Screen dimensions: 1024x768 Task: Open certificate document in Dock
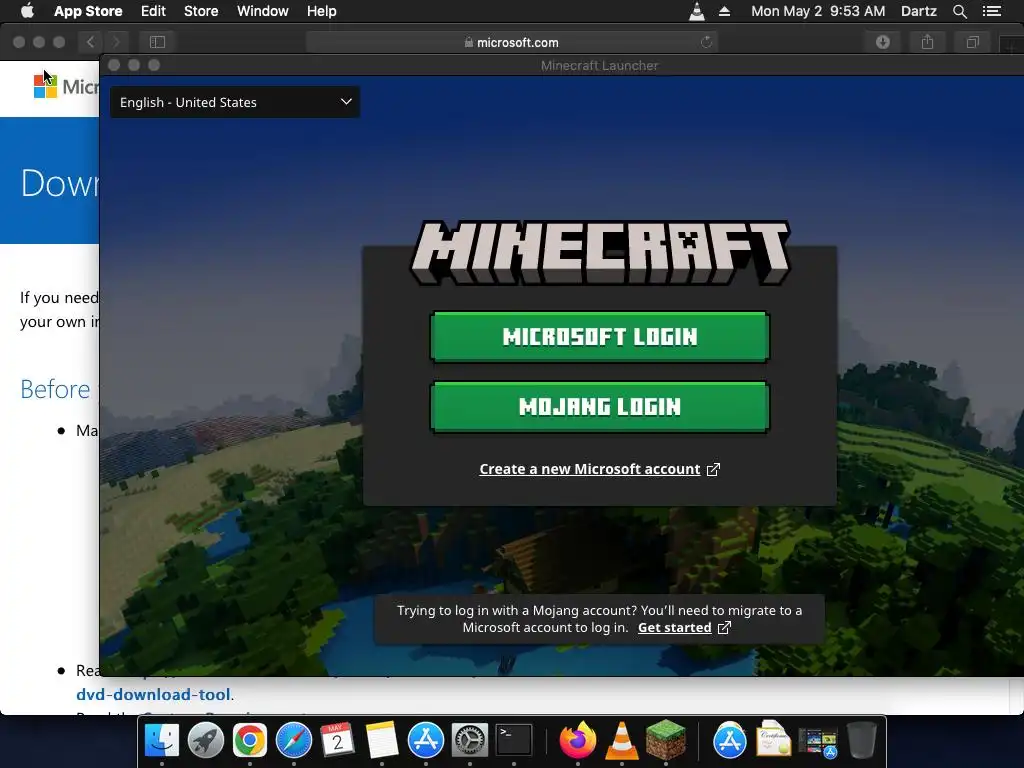773,739
